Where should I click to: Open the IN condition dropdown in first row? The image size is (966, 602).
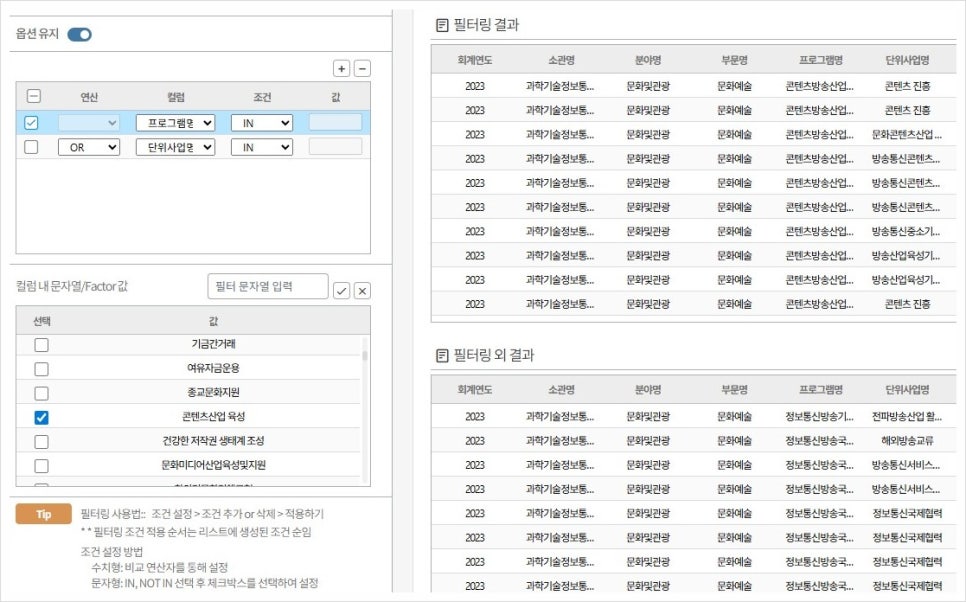click(261, 123)
